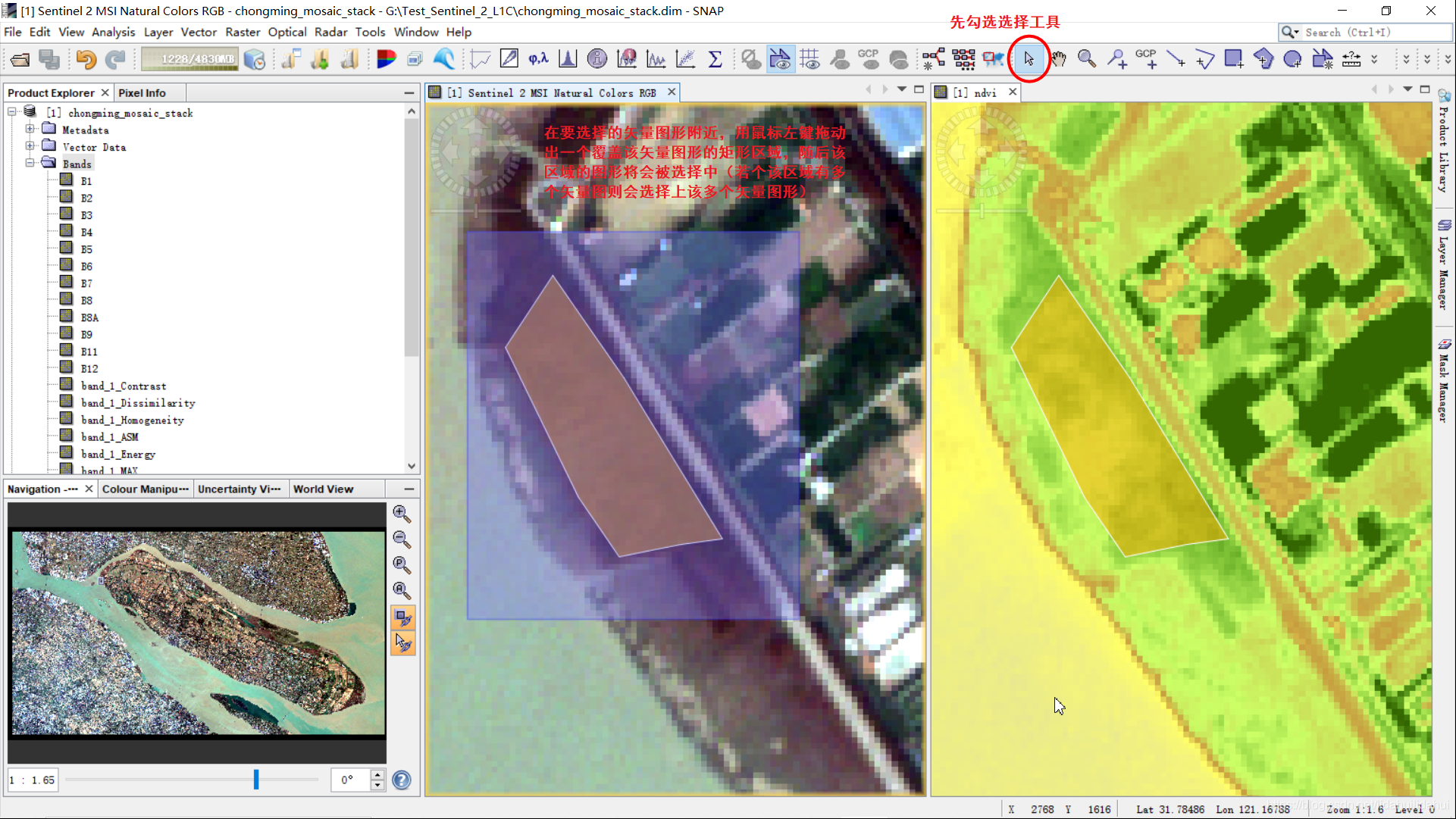Click the Pixel Info panel tab
This screenshot has height=819, width=1456.
point(145,92)
